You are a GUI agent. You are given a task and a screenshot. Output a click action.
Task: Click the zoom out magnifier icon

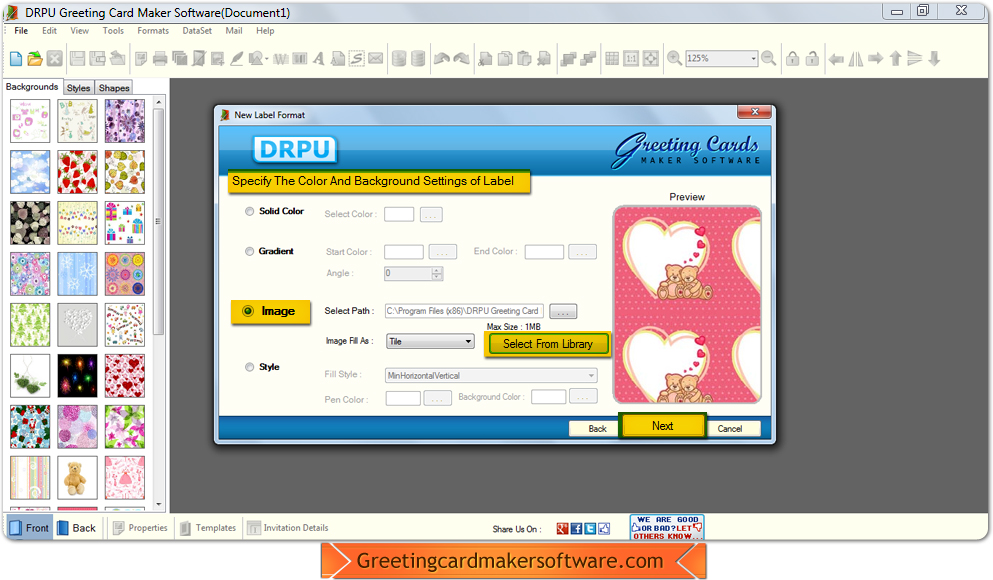click(769, 58)
